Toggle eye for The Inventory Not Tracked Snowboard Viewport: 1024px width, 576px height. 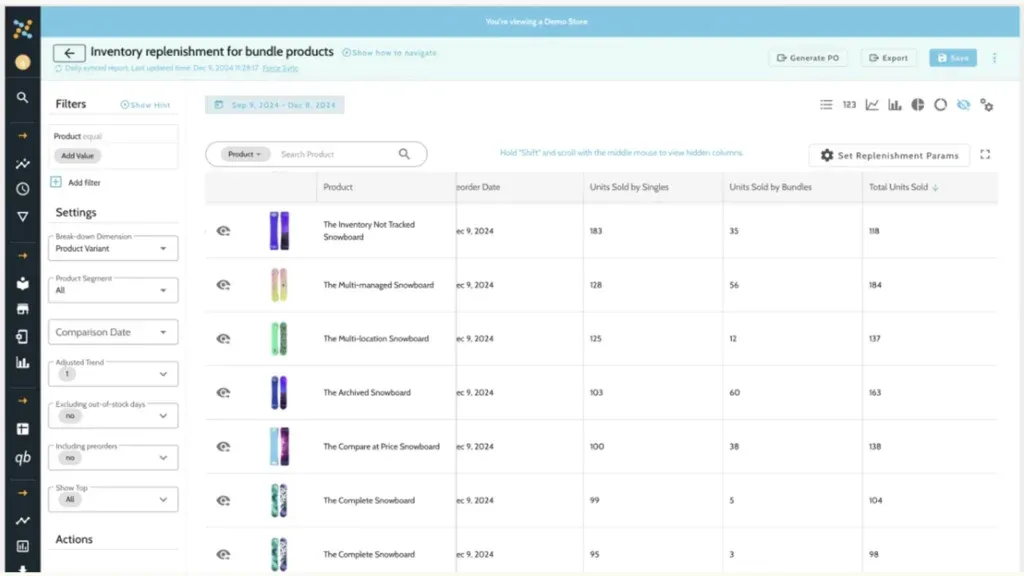[223, 231]
